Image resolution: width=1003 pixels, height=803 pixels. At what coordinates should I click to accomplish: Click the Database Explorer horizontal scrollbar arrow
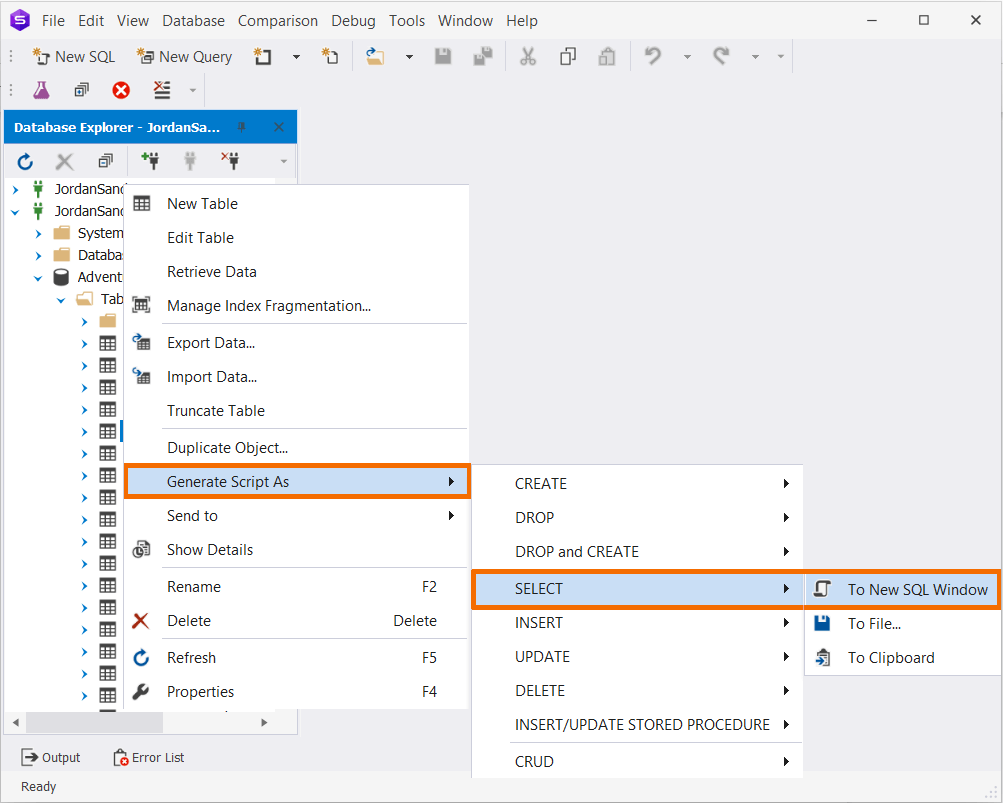[x=15, y=721]
